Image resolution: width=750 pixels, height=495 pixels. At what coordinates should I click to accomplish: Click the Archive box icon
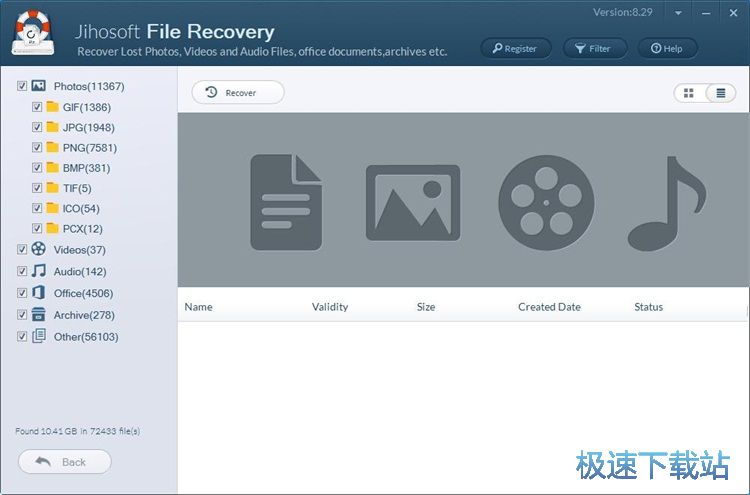click(x=39, y=314)
